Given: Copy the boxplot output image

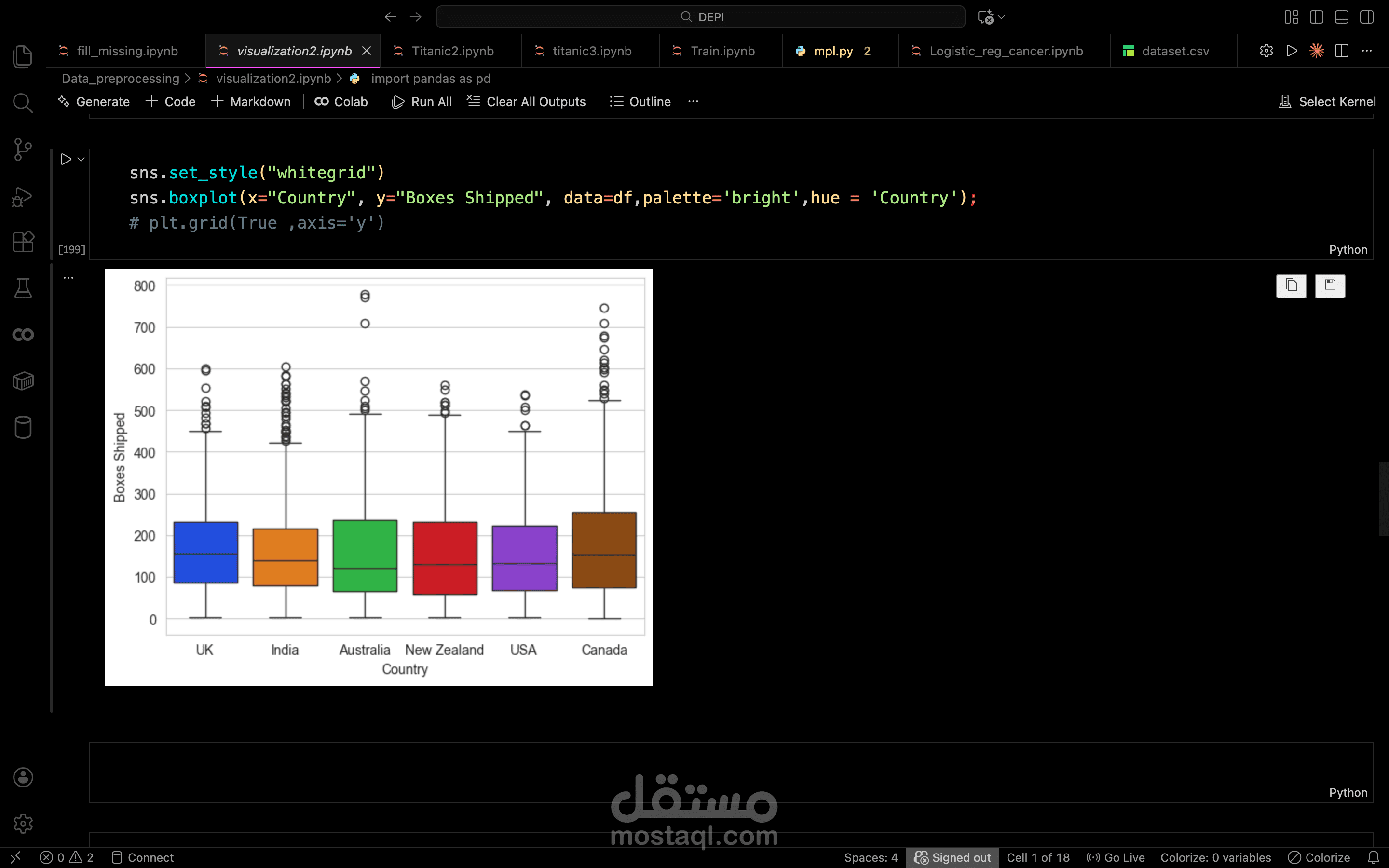Looking at the screenshot, I should coord(1291,285).
